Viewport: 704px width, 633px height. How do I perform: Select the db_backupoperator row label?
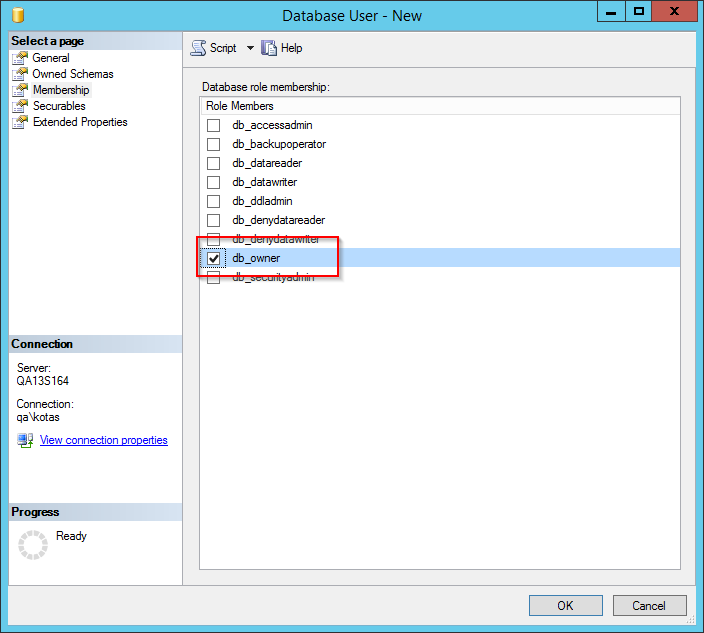pyautogui.click(x=279, y=144)
